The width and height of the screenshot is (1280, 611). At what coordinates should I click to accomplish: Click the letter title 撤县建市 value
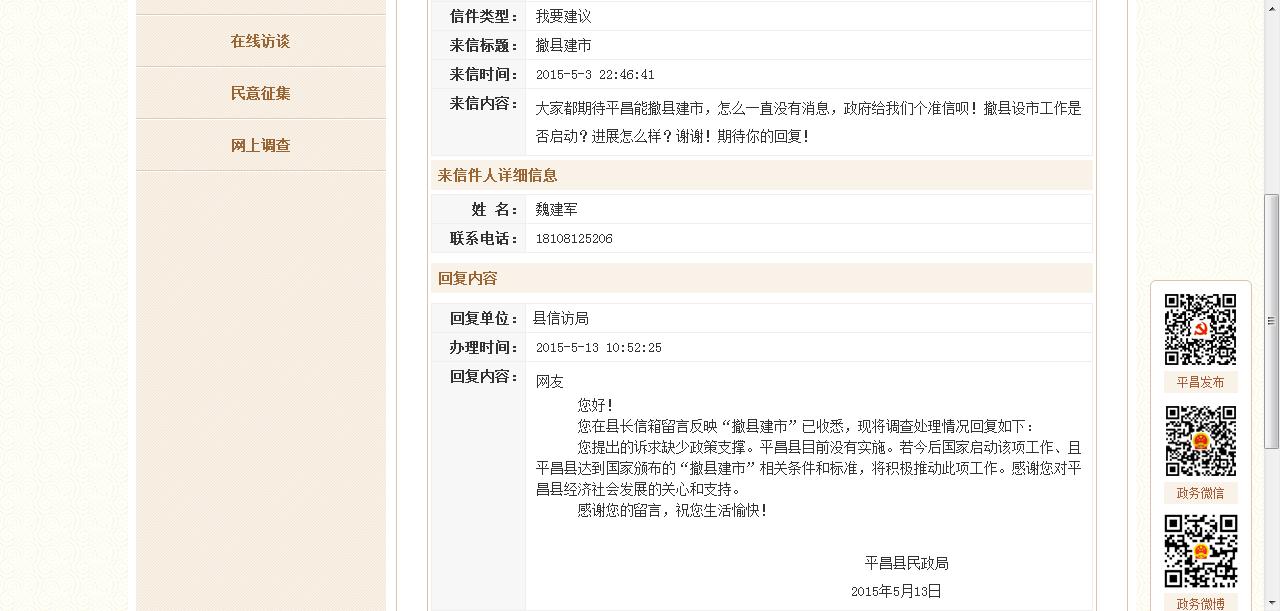[563, 45]
